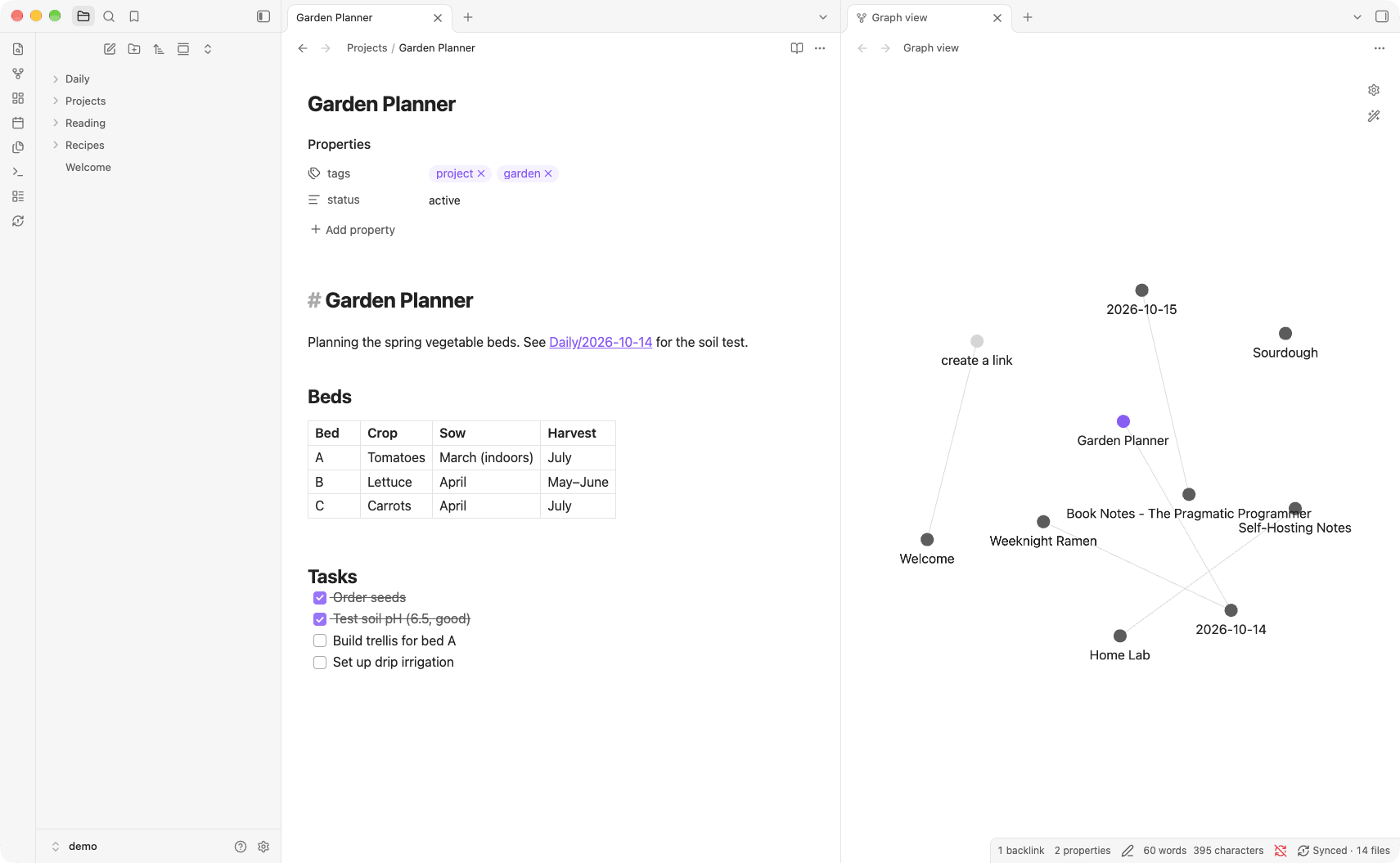Check Set up drip irrigation task

320,663
